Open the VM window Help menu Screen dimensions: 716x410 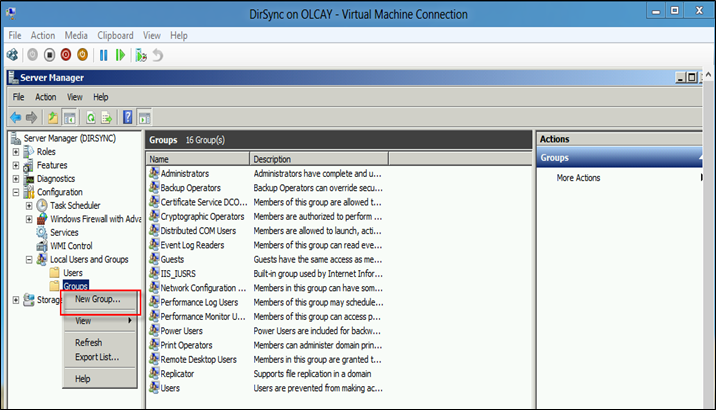(x=179, y=35)
